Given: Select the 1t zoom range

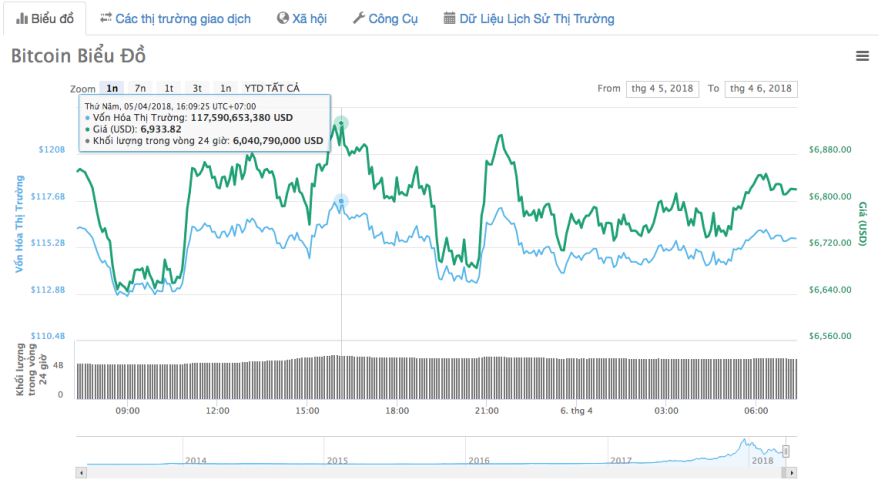Looking at the screenshot, I should click(169, 88).
